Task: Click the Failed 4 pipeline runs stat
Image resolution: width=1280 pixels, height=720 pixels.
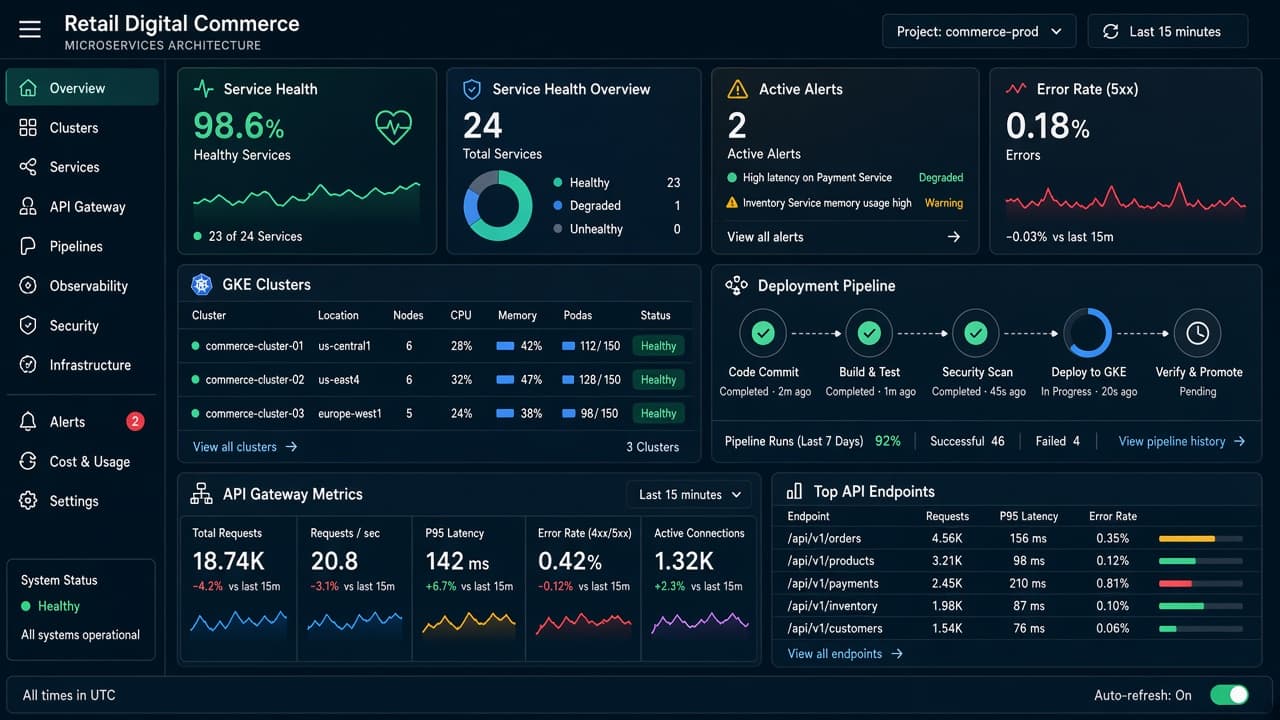Action: [x=1058, y=441]
